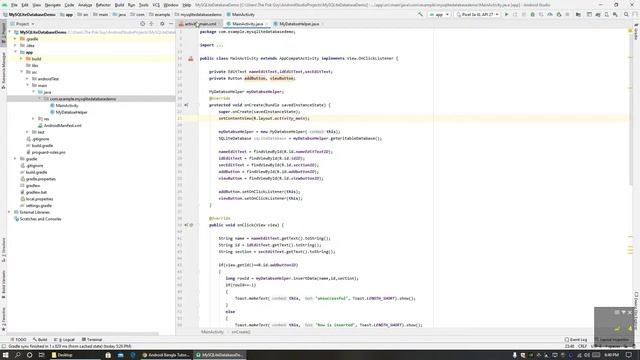Collapse the app folder in project tree
The image size is (640, 360).
16,52
